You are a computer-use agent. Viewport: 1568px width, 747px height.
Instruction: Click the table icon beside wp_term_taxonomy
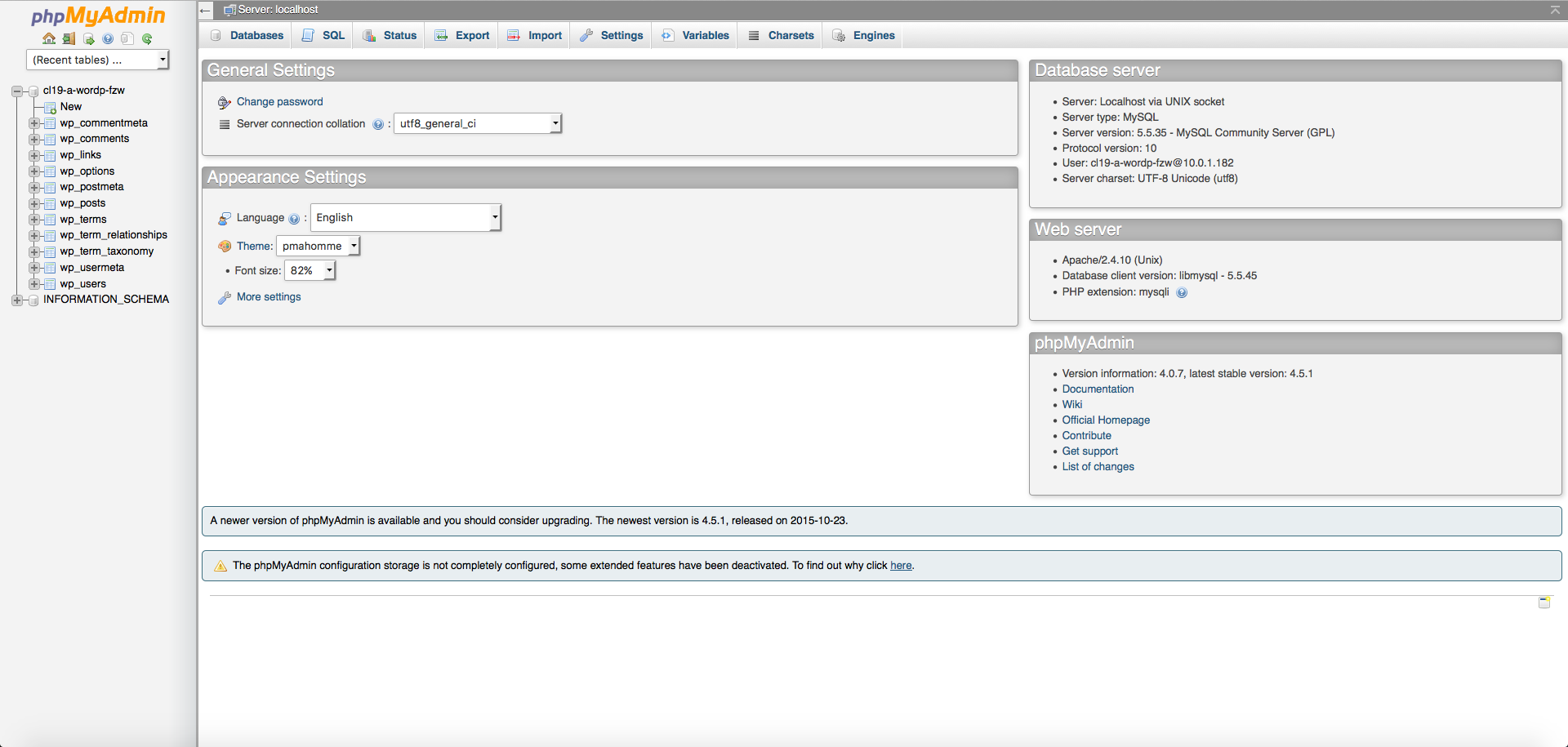50,251
